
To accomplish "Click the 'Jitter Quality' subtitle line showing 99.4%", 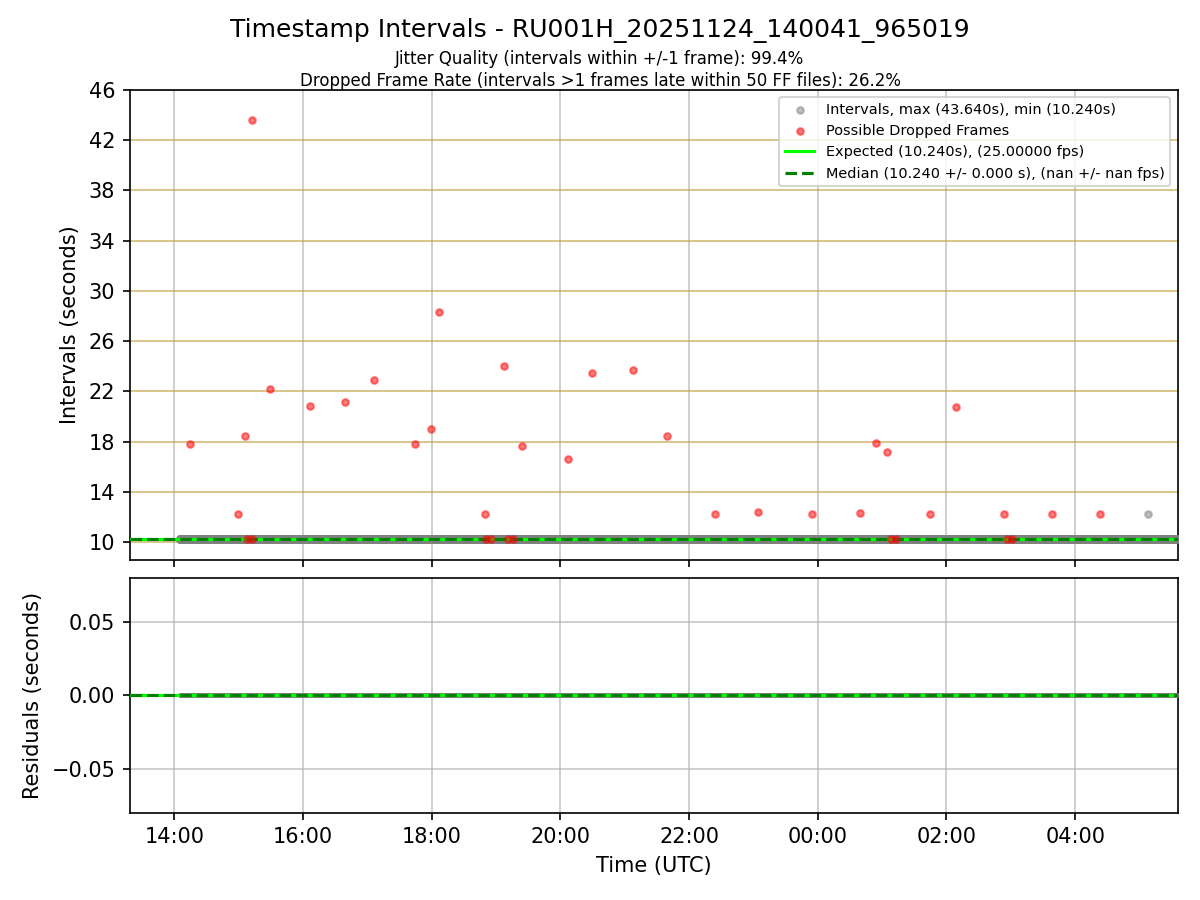I will [599, 58].
